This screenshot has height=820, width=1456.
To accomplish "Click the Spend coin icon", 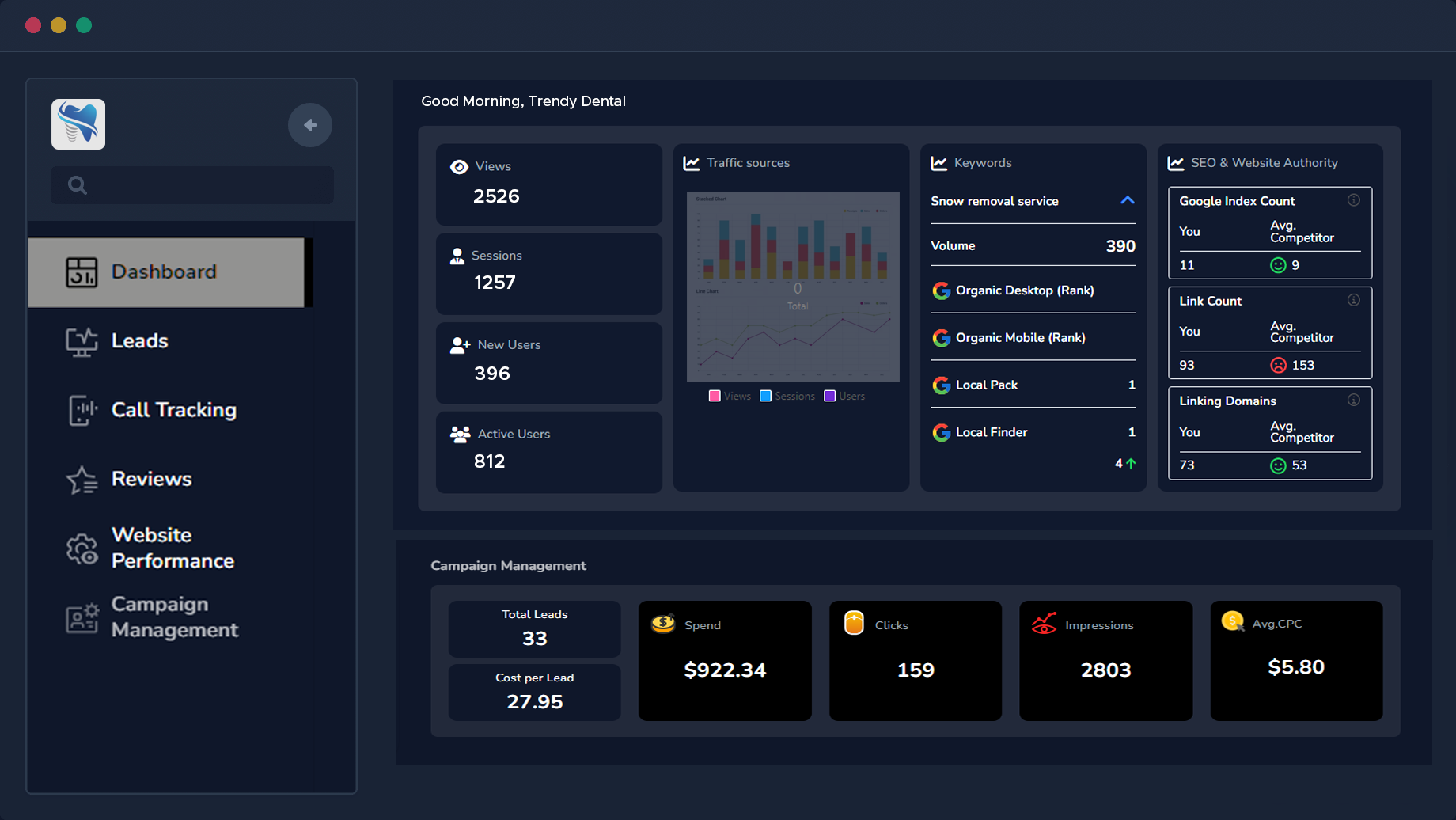I will [663, 624].
